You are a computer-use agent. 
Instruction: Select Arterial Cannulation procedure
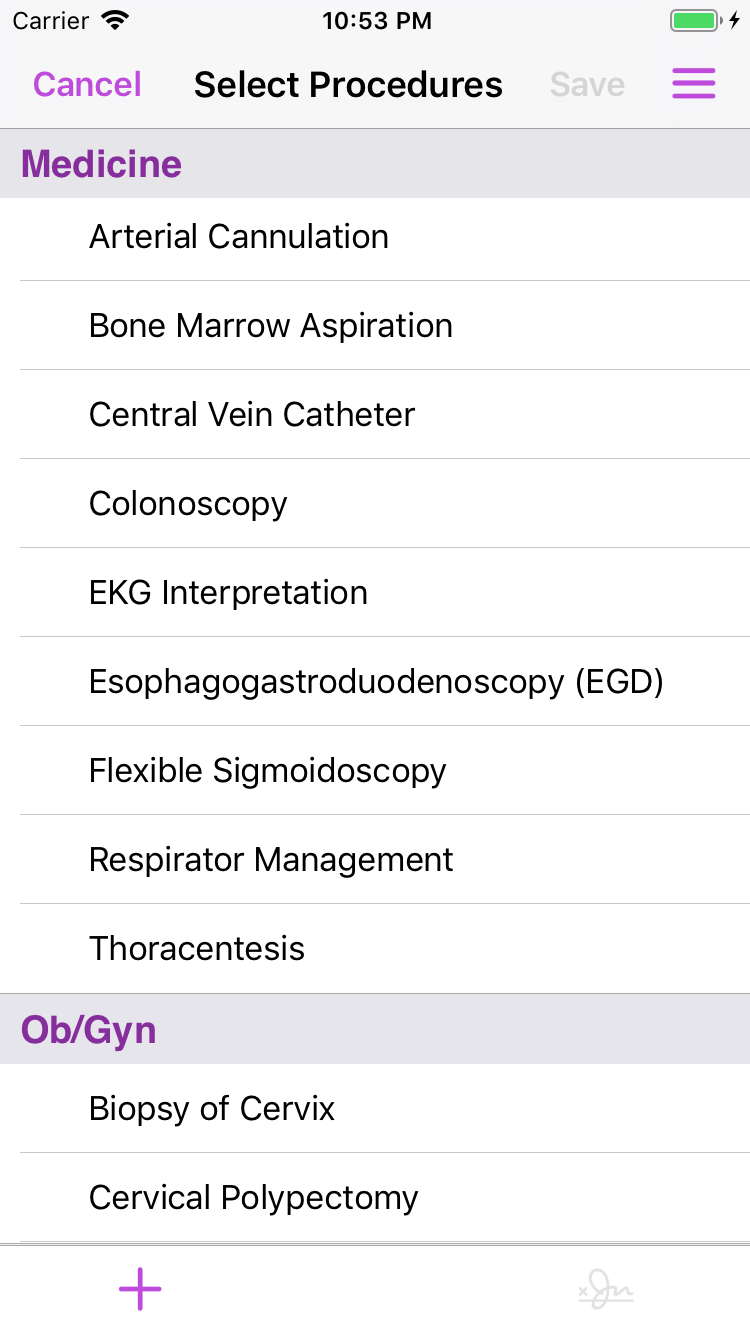pyautogui.click(x=239, y=237)
